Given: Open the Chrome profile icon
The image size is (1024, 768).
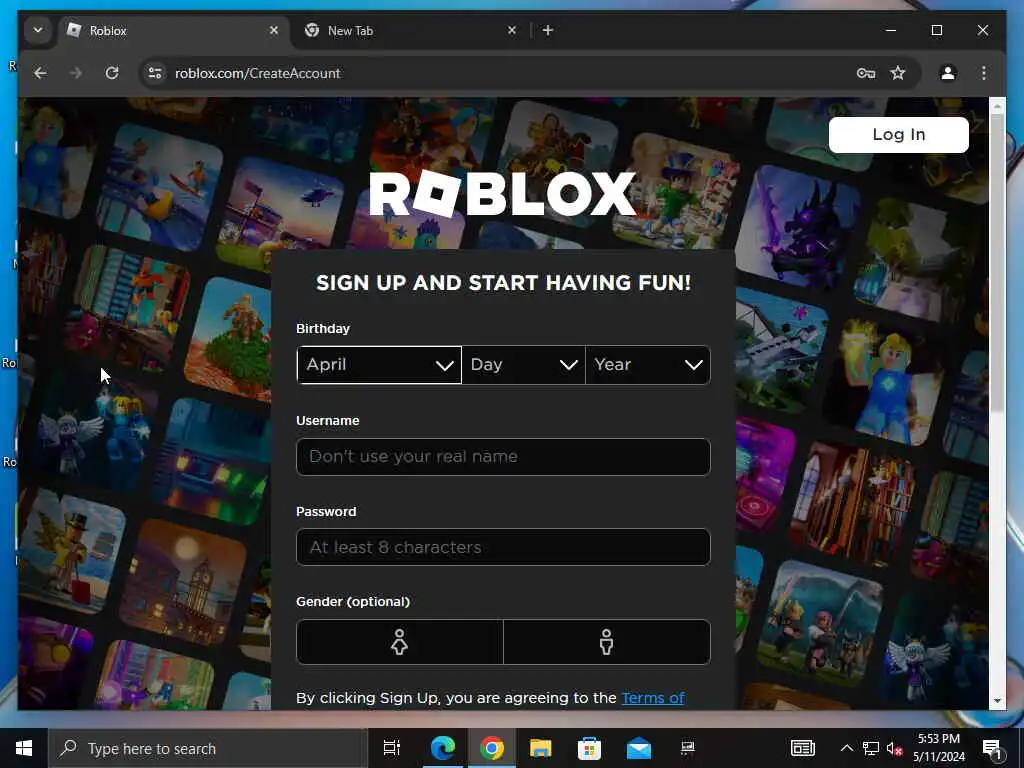Looking at the screenshot, I should pos(948,73).
